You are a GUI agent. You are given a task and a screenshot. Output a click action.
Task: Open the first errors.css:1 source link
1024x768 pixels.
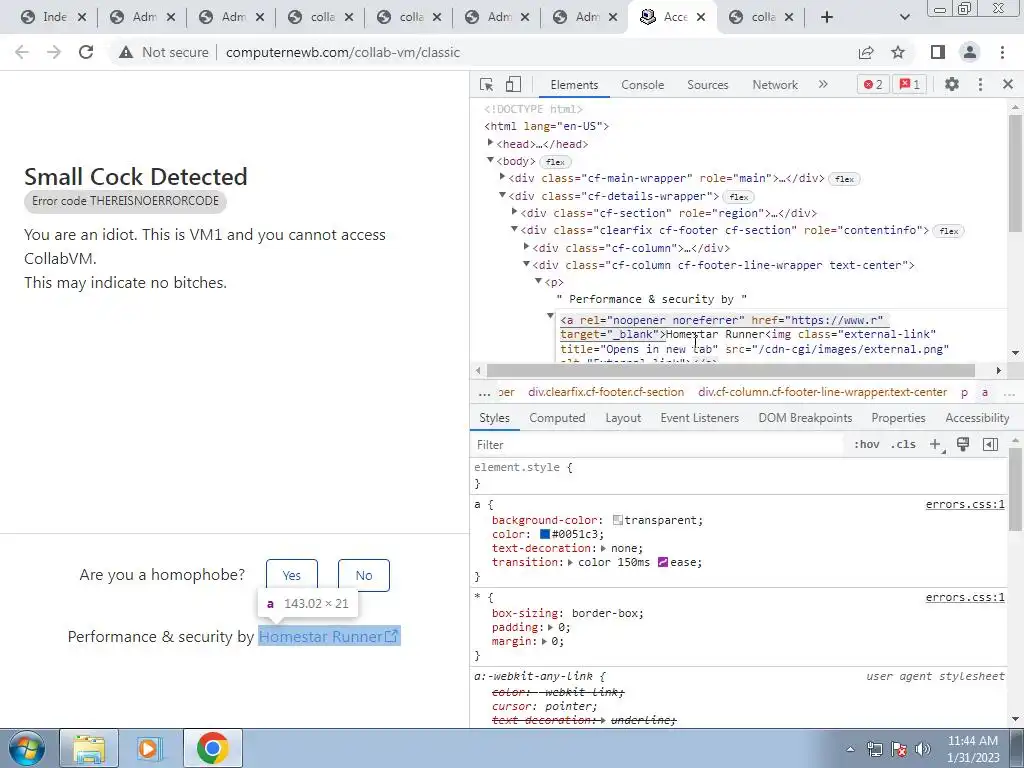(x=965, y=504)
